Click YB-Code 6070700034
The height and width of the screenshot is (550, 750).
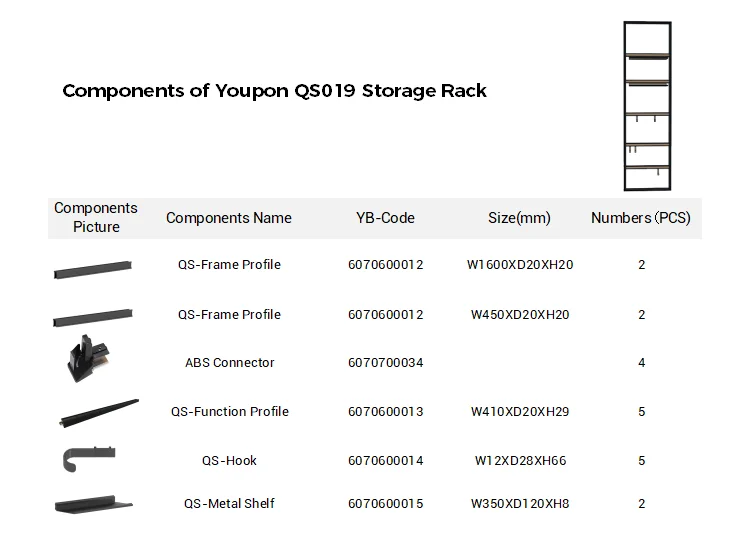[x=385, y=362]
